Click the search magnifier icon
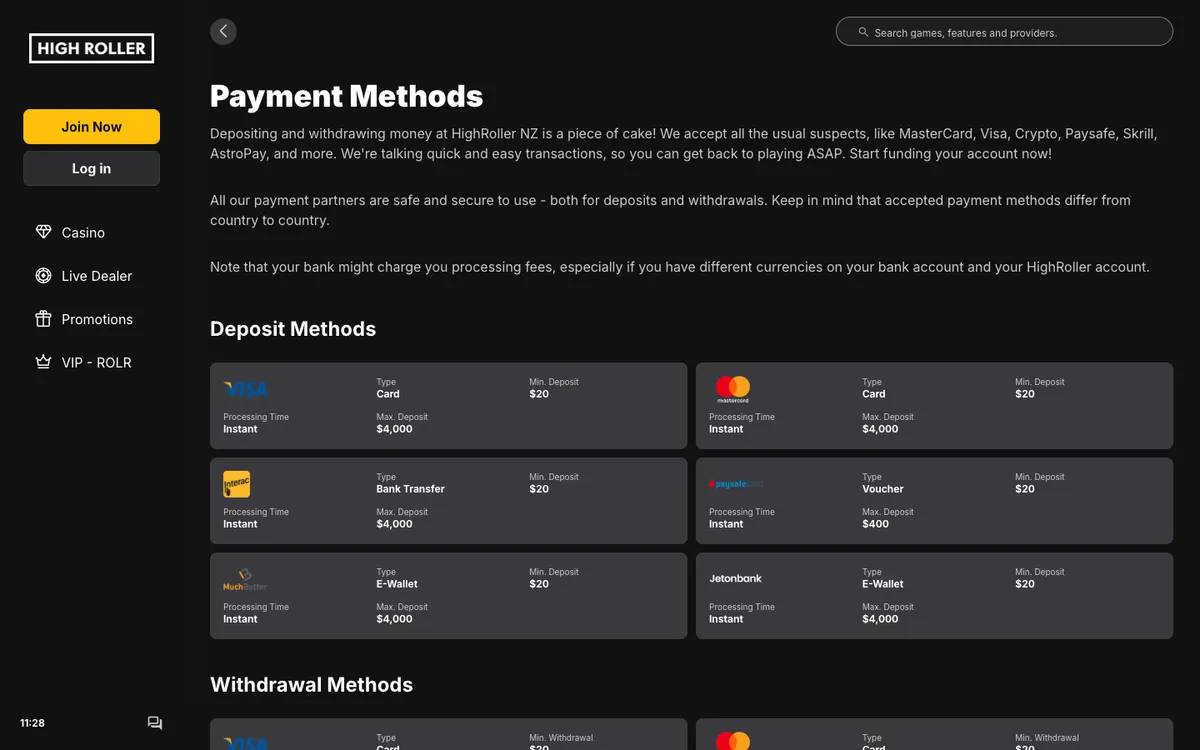Screen dimensions: 1200x750 click(863, 32)
